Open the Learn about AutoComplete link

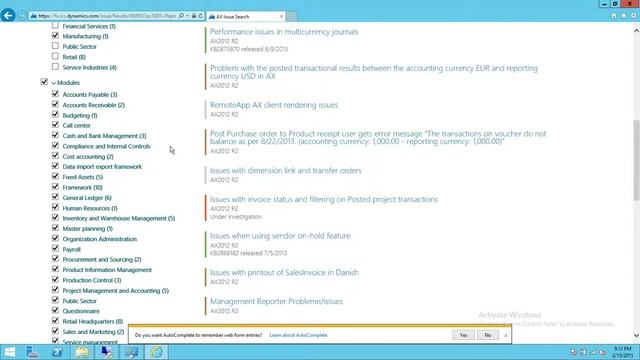[x=298, y=335]
